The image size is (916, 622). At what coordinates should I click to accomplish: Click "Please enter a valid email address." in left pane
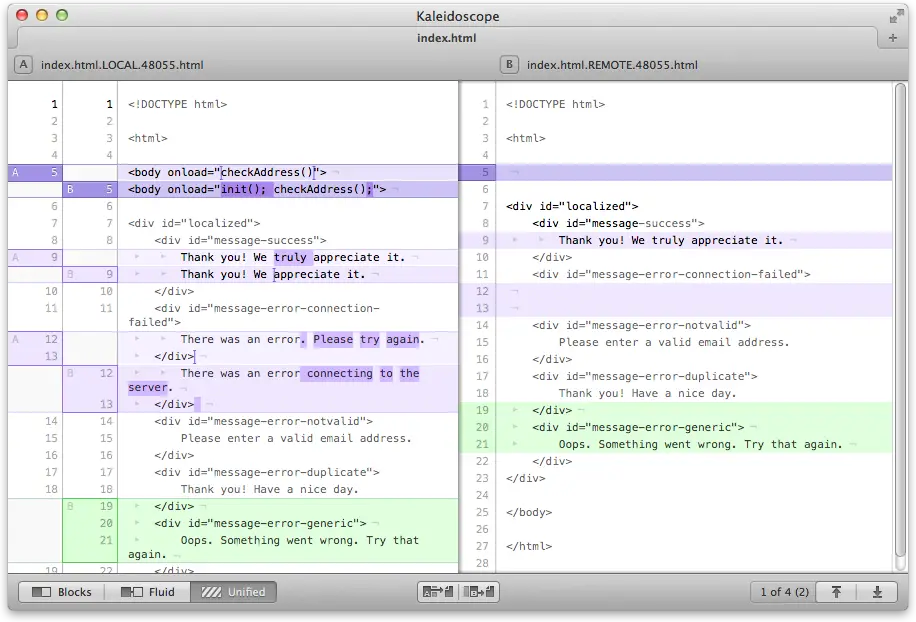(296, 438)
